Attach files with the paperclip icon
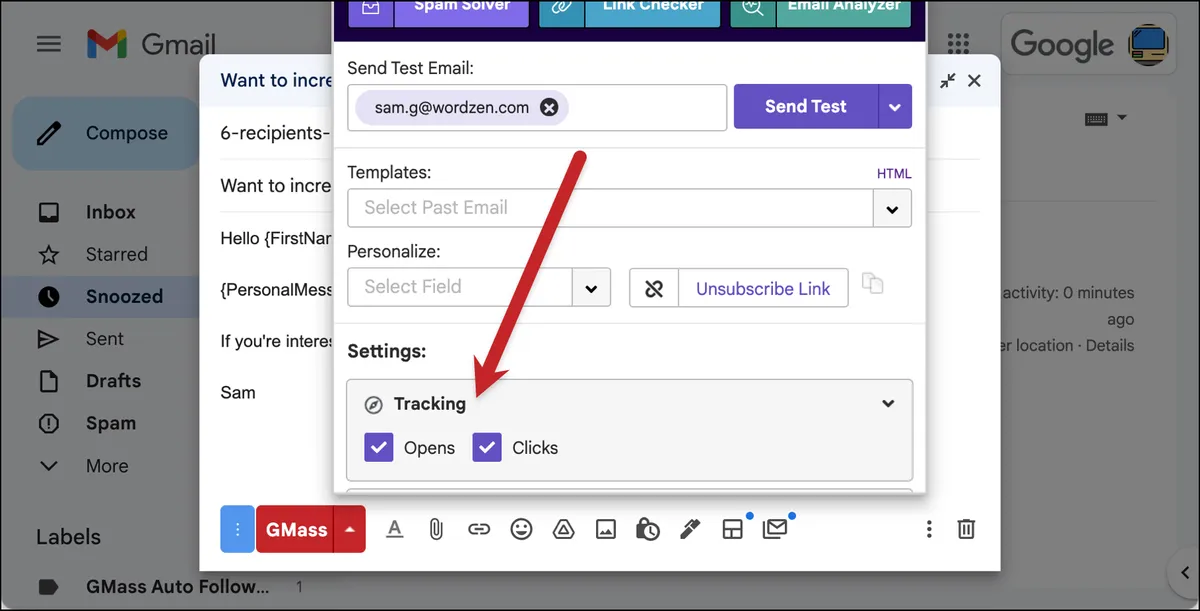Image resolution: width=1200 pixels, height=611 pixels. 436,529
